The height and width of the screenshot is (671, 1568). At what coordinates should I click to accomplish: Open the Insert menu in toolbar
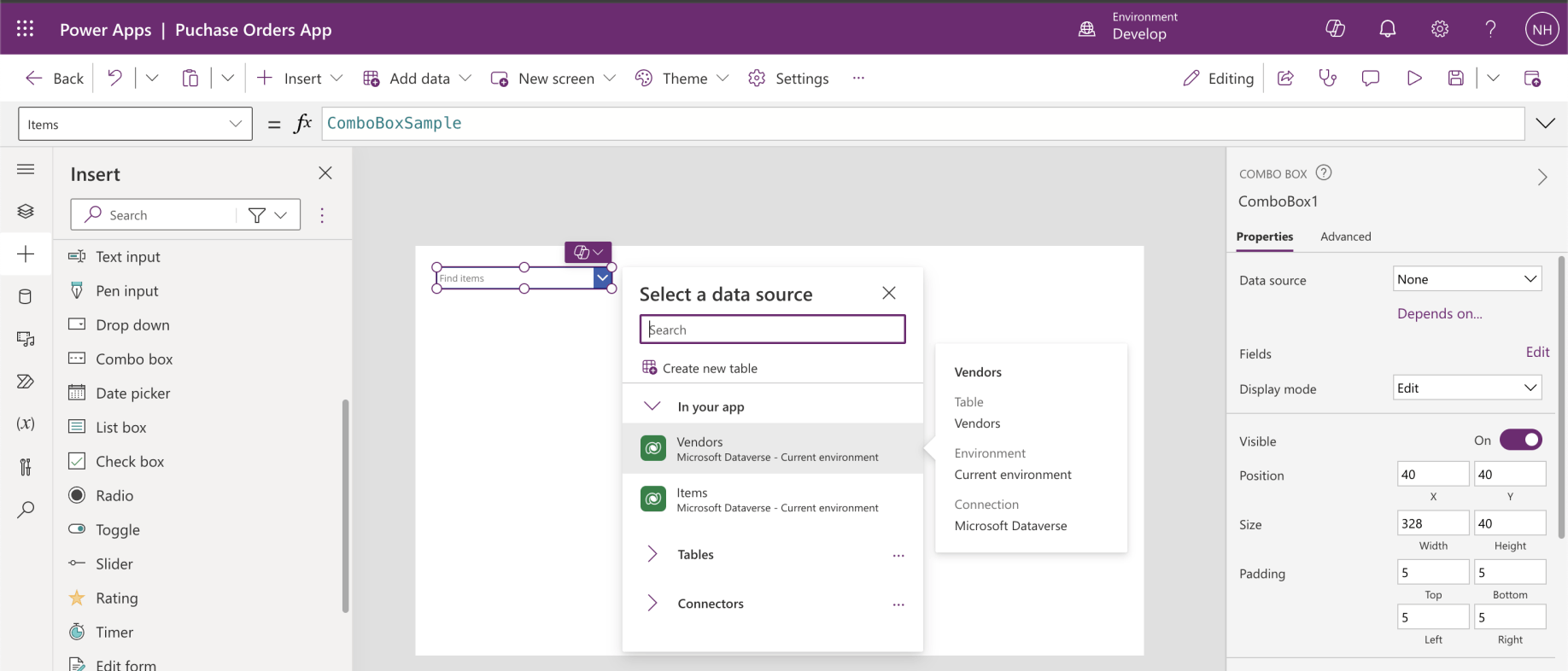point(301,79)
